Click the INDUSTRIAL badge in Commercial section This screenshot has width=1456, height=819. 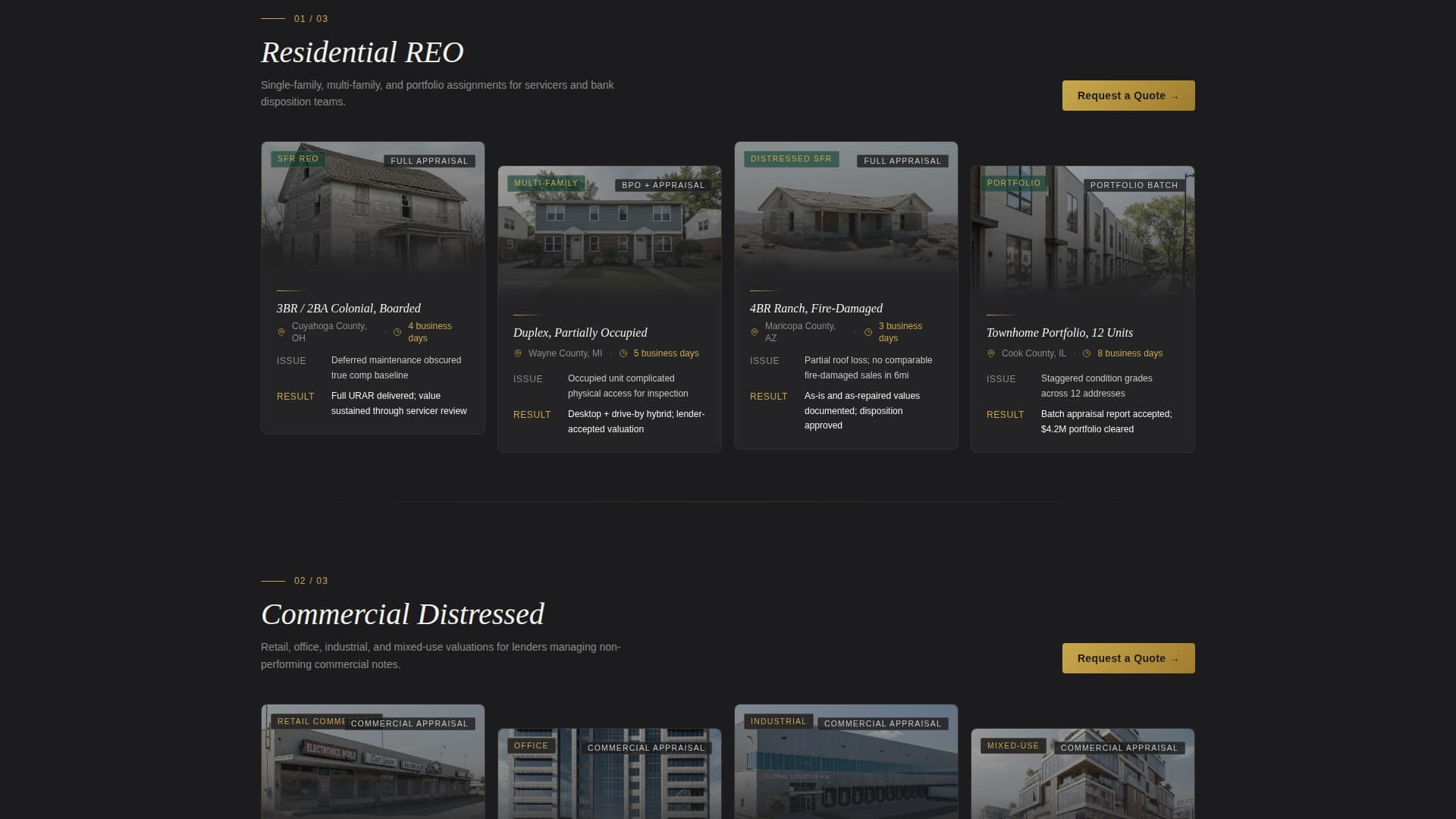[x=778, y=721]
